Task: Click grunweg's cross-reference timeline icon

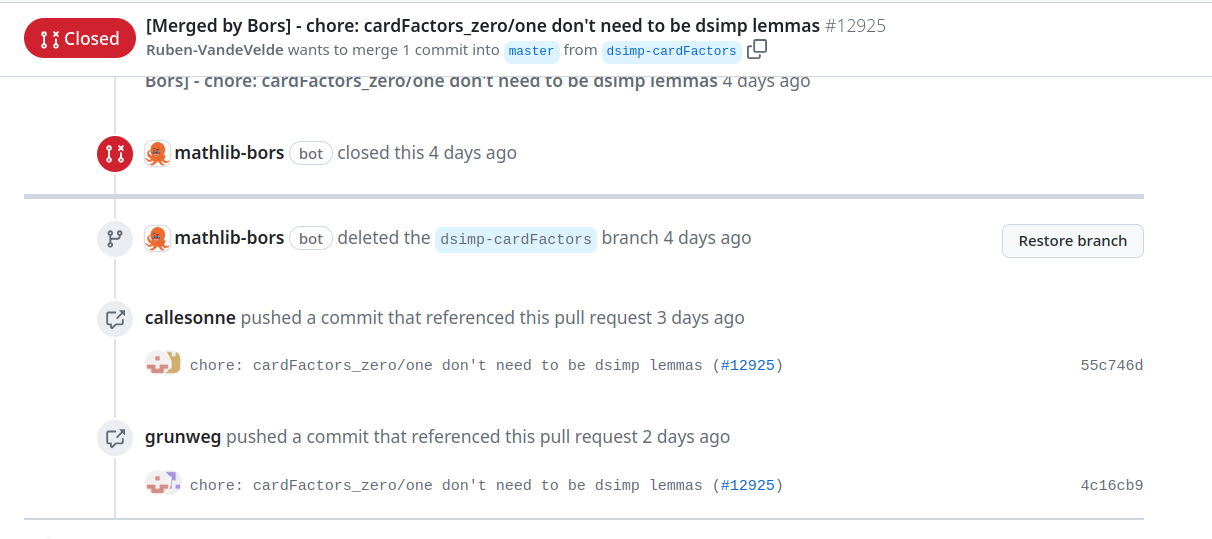Action: click(114, 438)
